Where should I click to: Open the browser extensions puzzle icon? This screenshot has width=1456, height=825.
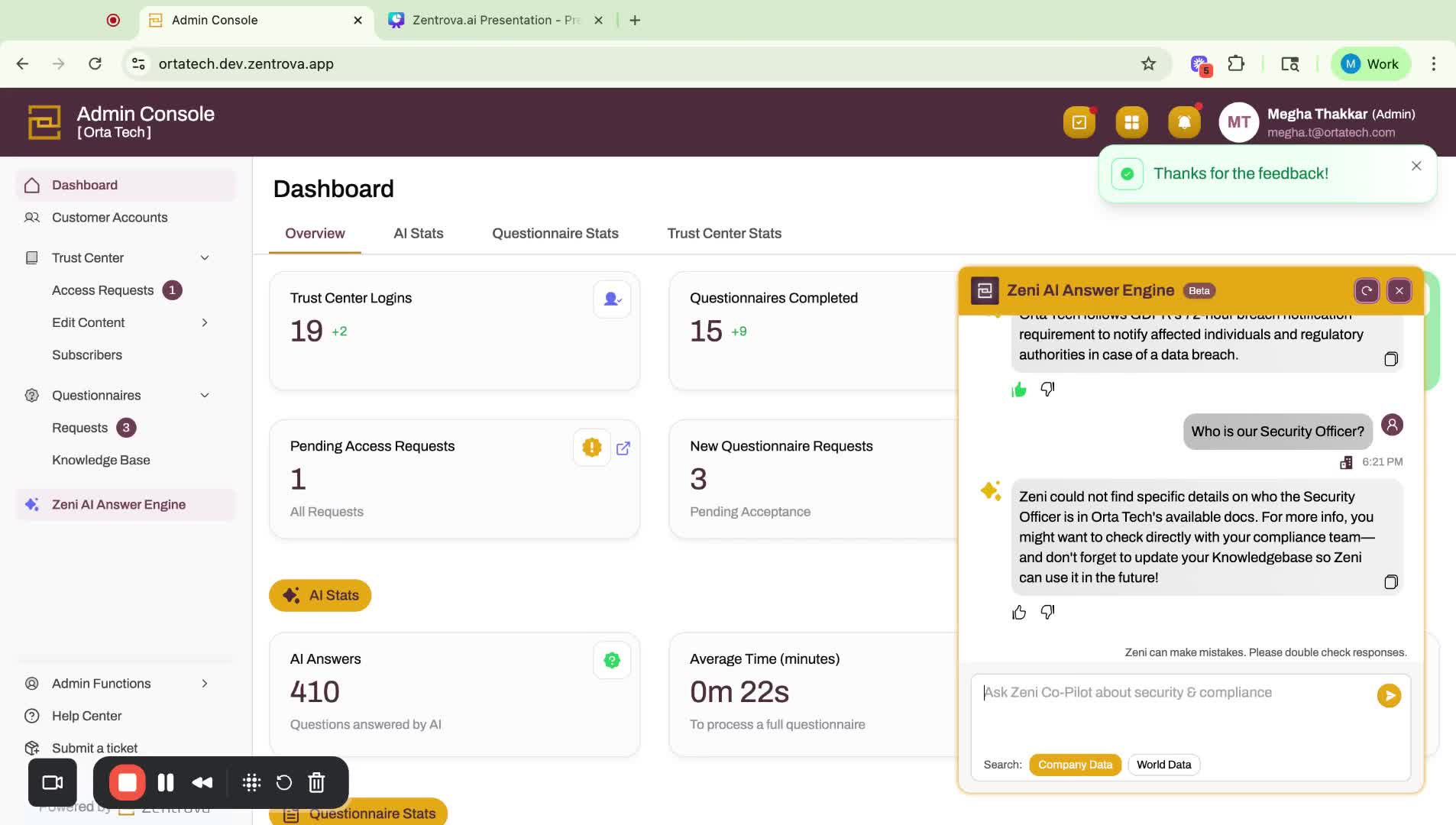[x=1236, y=64]
